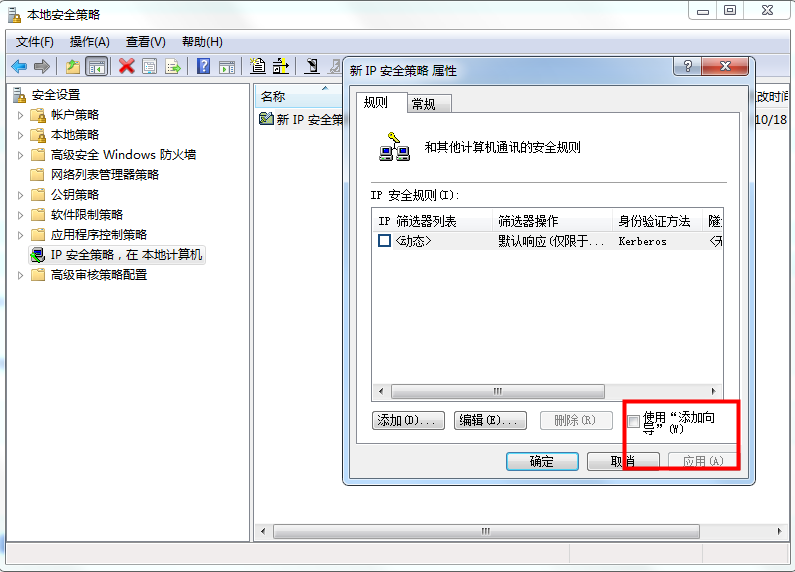Screen dimensions: 795x572
Task: Click the 确定 button
Action: [542, 461]
